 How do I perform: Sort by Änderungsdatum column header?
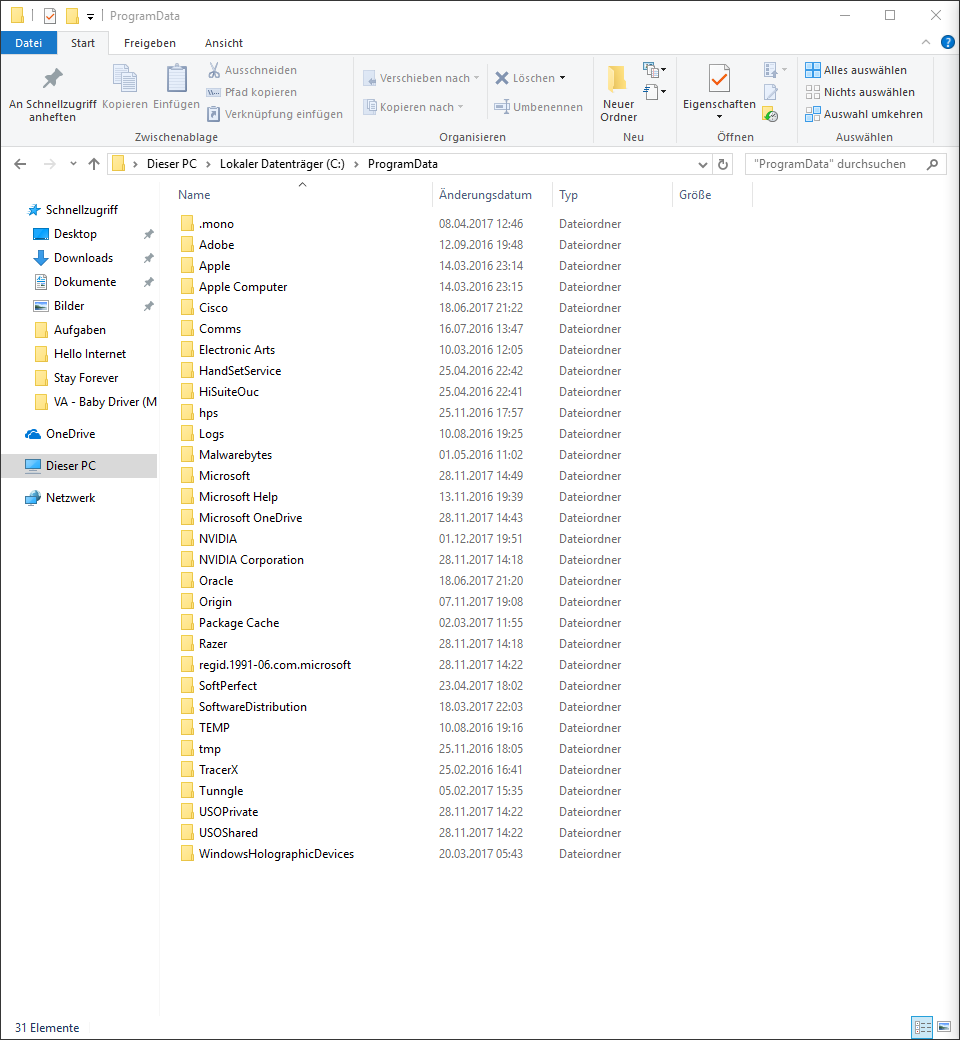tap(486, 195)
